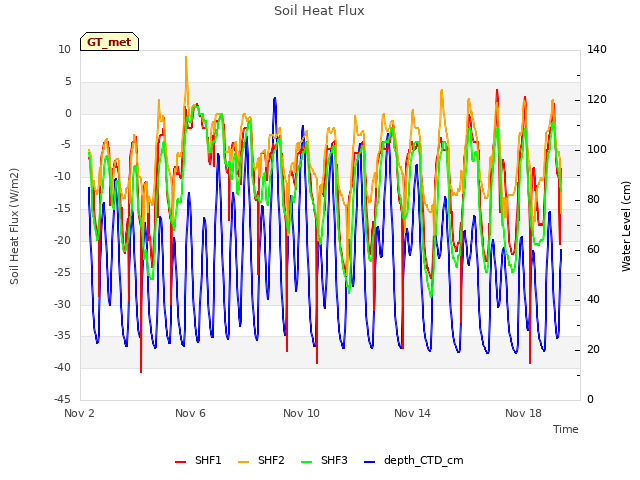The image size is (640, 480).
Task: Click the Water Level (cm) axis title
Action: (x=626, y=226)
